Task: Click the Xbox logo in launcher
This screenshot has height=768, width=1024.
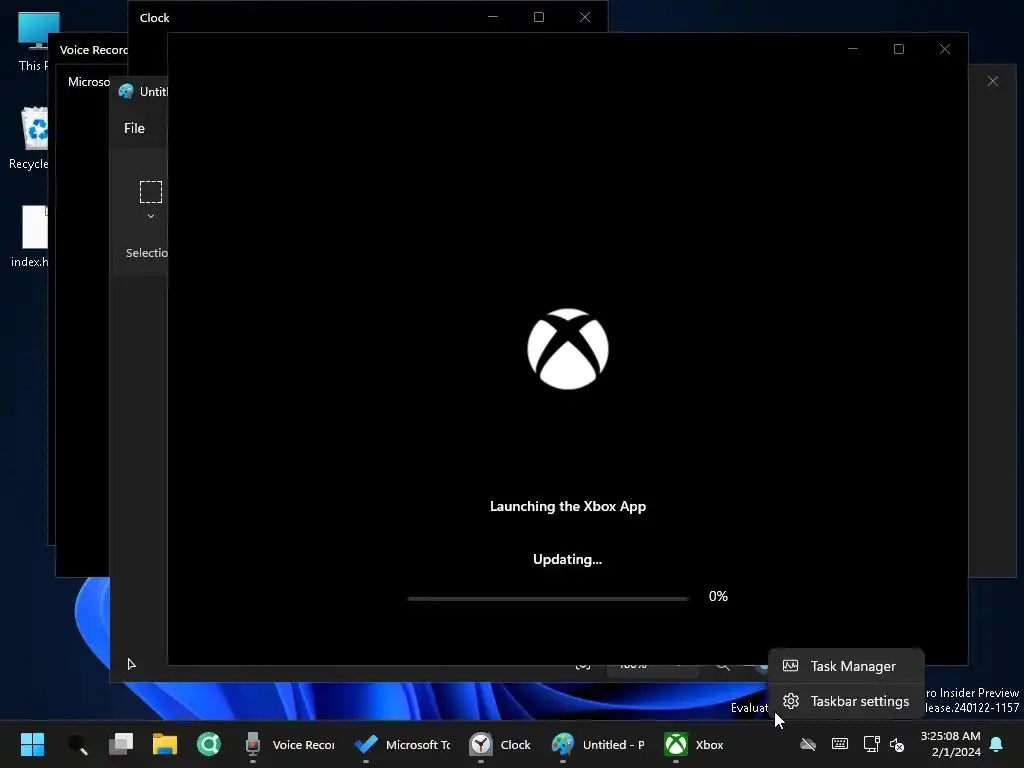Action: pyautogui.click(x=568, y=349)
